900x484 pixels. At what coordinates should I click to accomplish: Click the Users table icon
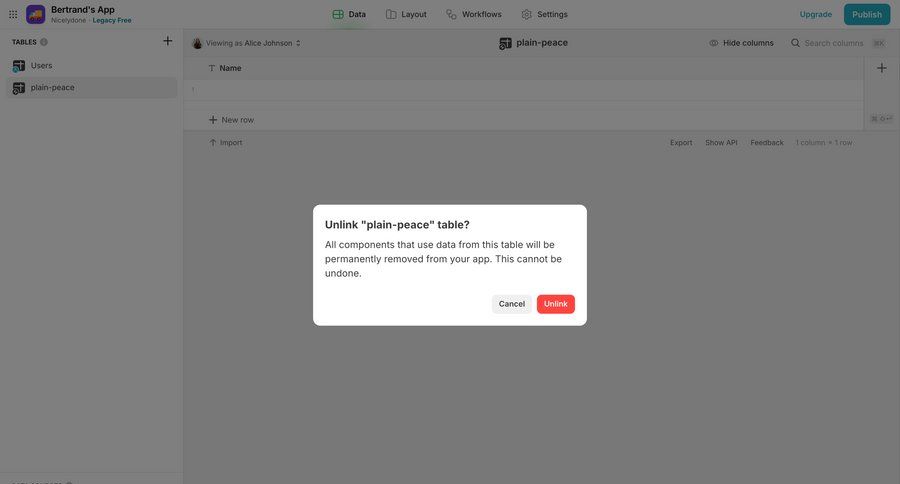point(18,66)
